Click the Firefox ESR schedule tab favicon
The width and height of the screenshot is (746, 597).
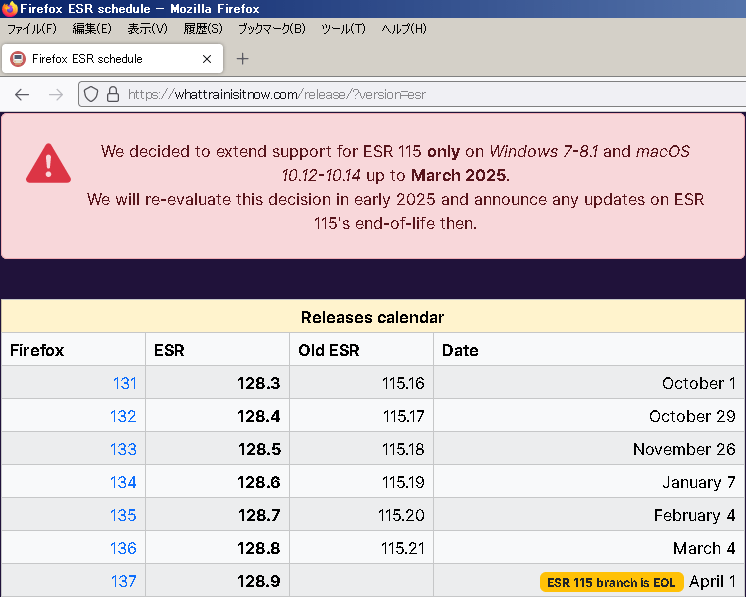click(18, 59)
